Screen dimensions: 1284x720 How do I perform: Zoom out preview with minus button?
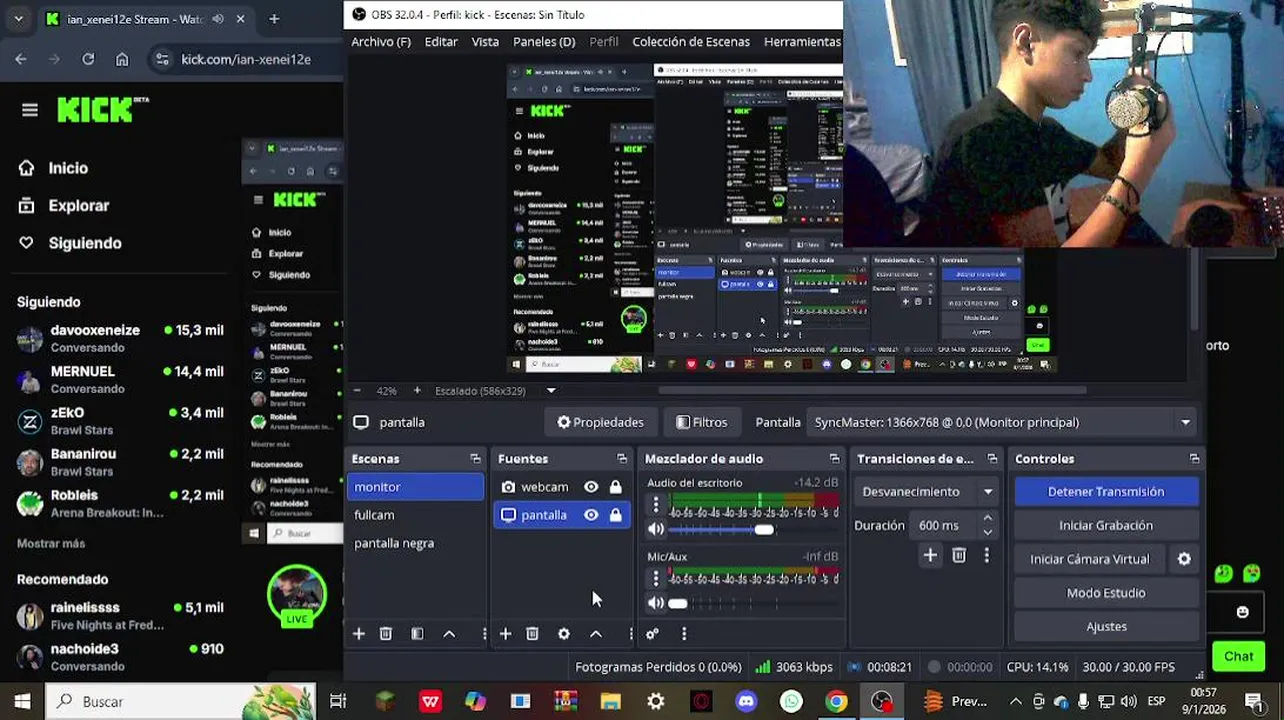[x=358, y=391]
